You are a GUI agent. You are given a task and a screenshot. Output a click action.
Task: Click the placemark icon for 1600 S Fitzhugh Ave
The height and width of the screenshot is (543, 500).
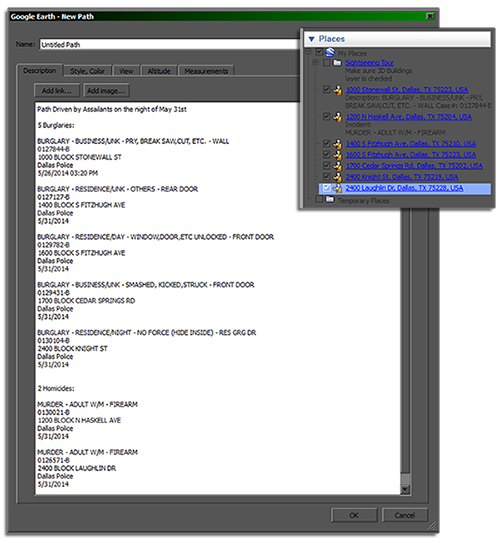[x=337, y=155]
